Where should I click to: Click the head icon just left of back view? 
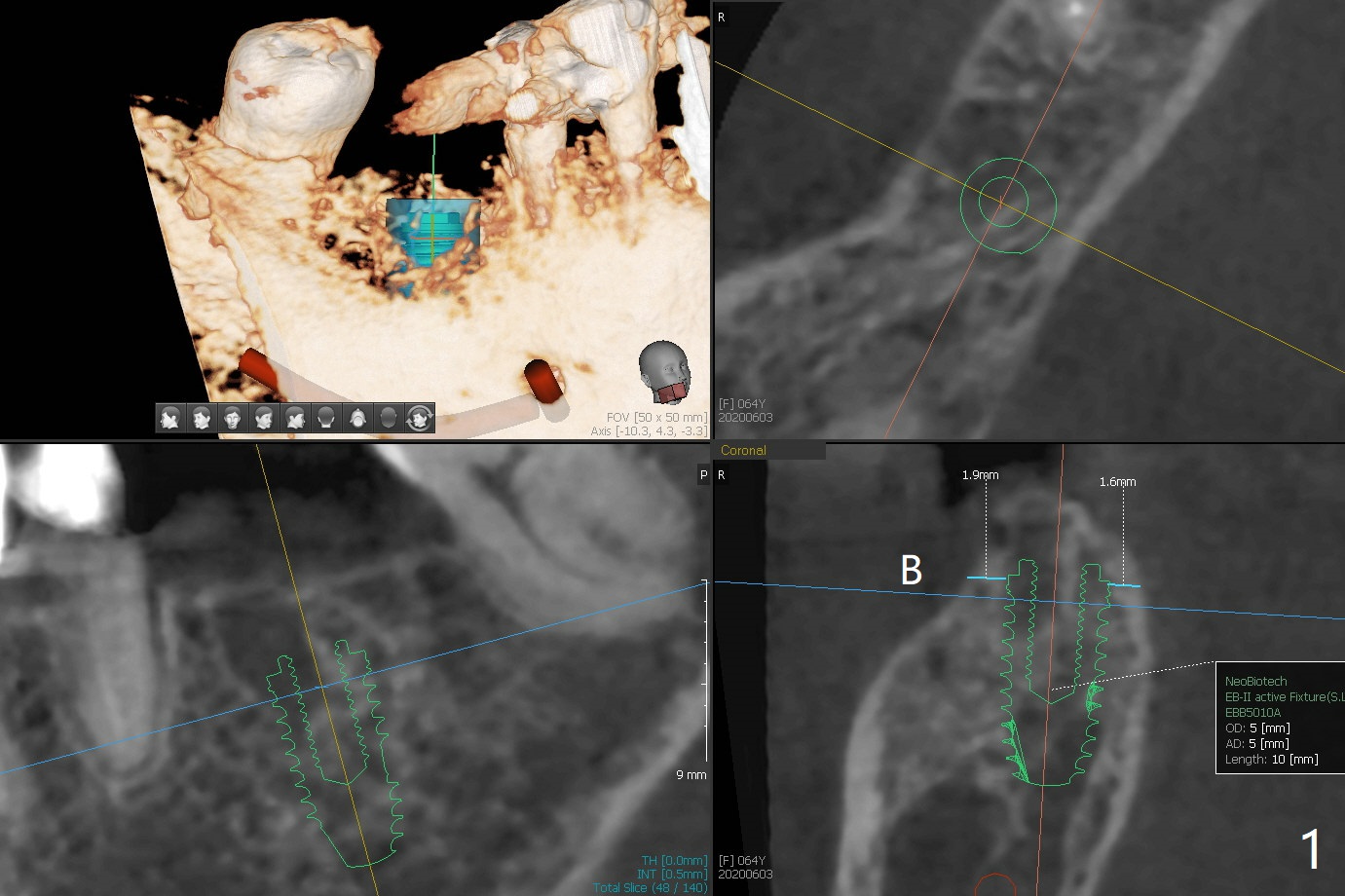[x=295, y=418]
